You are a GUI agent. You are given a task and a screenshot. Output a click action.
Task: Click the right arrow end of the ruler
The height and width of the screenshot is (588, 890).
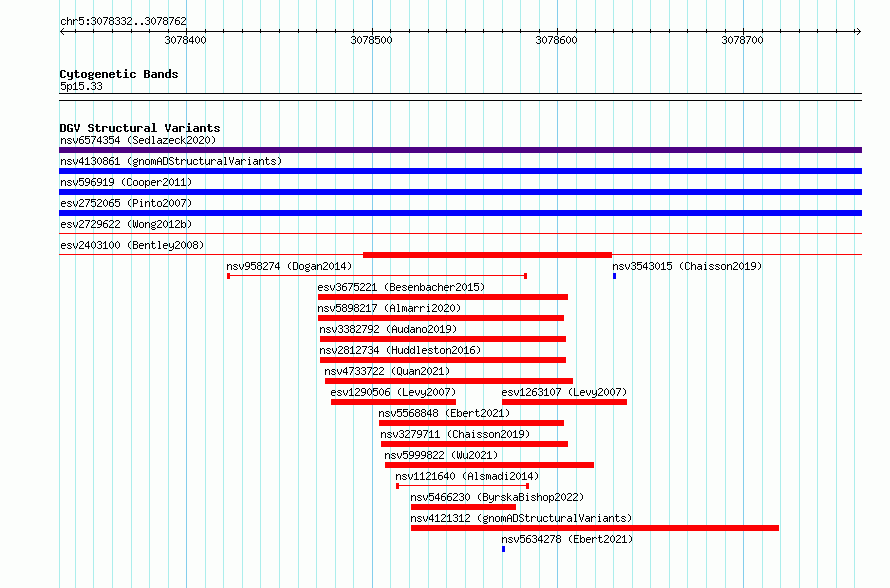[x=859, y=32]
